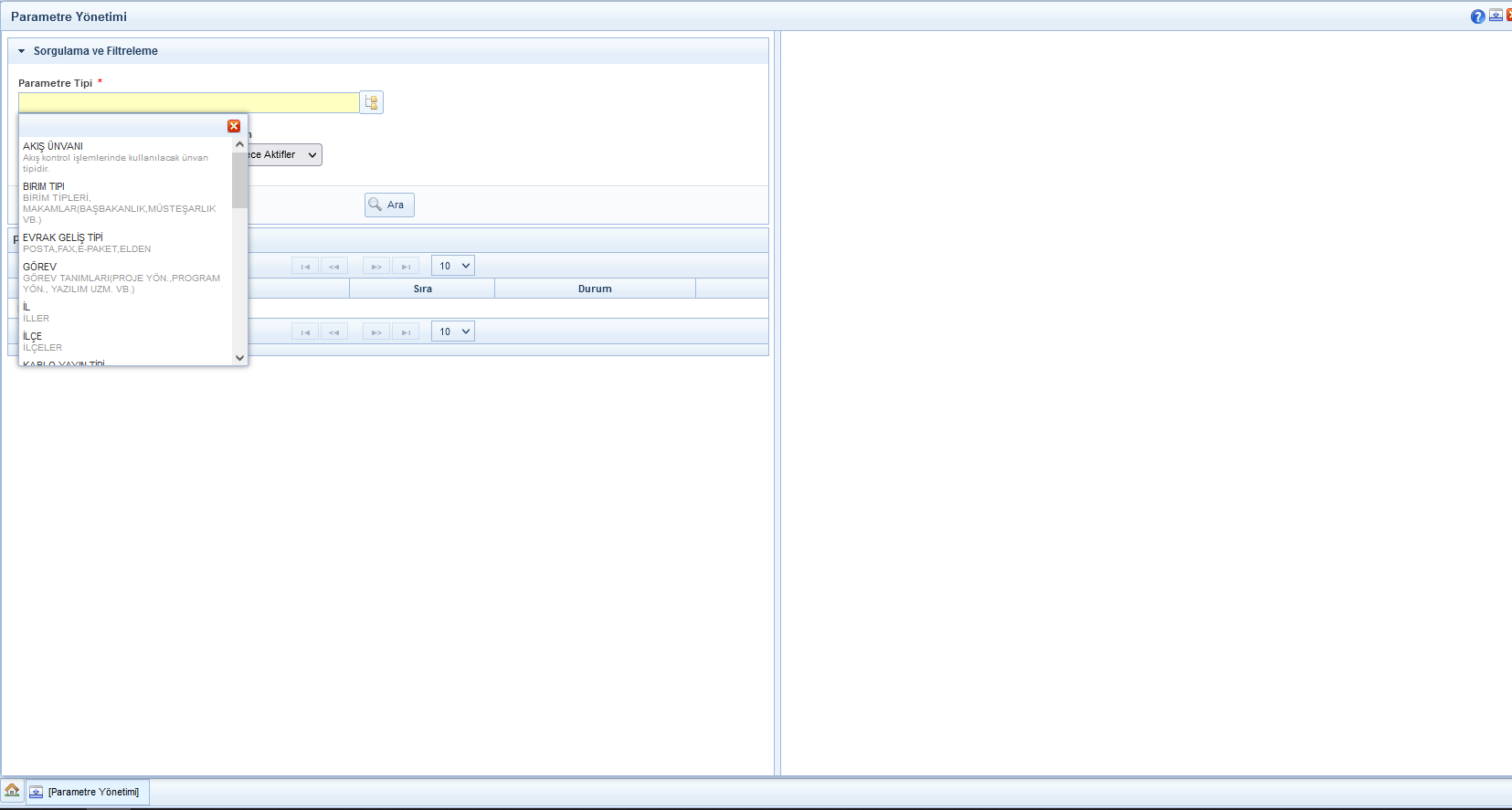Switch to the [Parametre Yönetimi] taskbar tab

(87, 792)
